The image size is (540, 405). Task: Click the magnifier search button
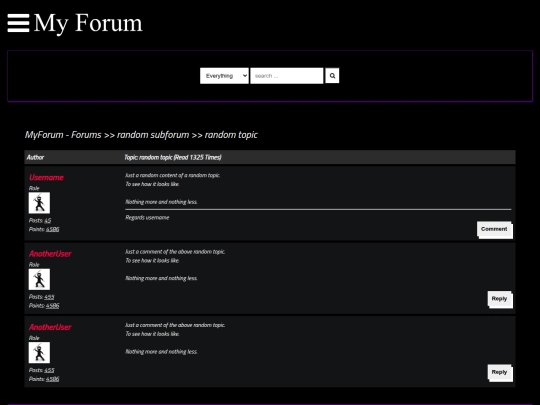[332, 75]
